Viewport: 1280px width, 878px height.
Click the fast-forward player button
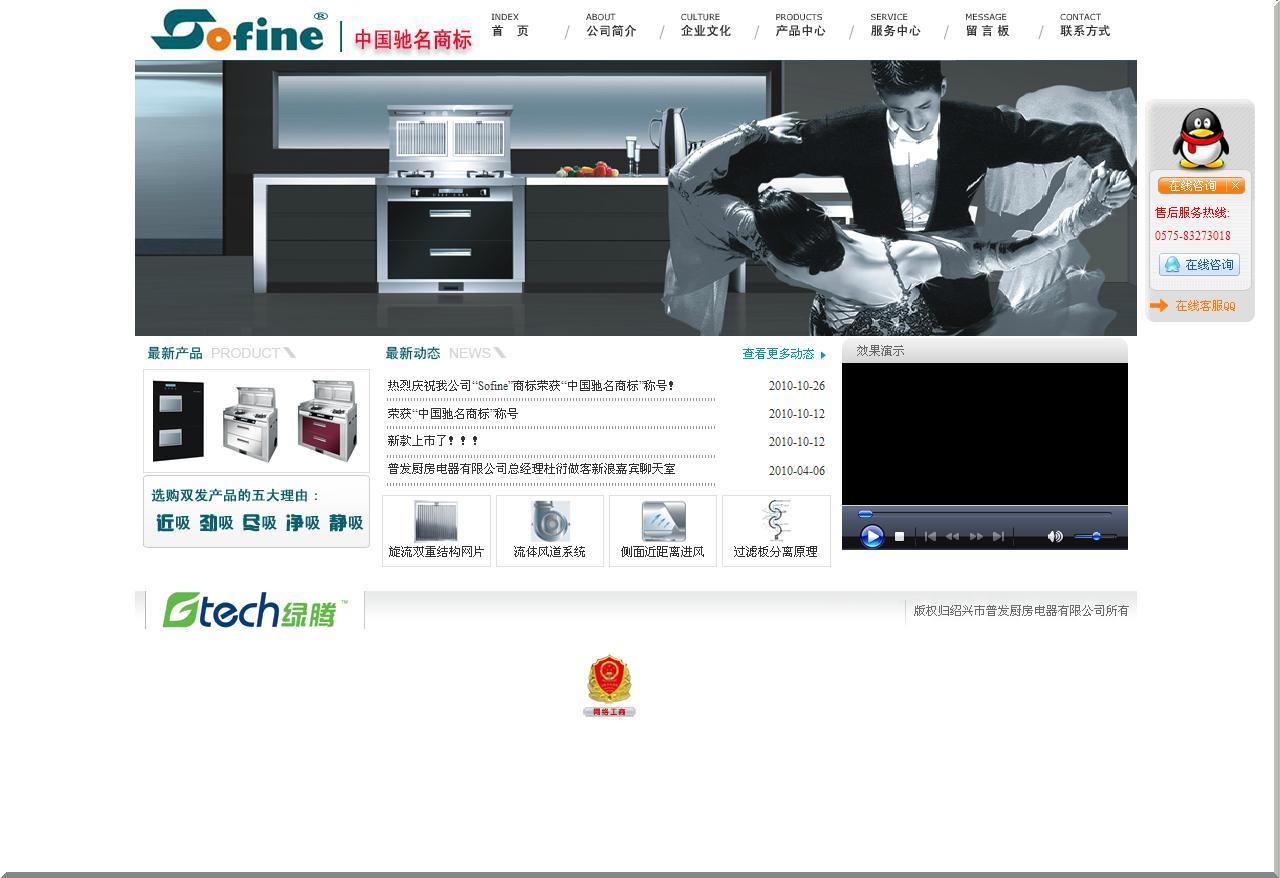(976, 537)
